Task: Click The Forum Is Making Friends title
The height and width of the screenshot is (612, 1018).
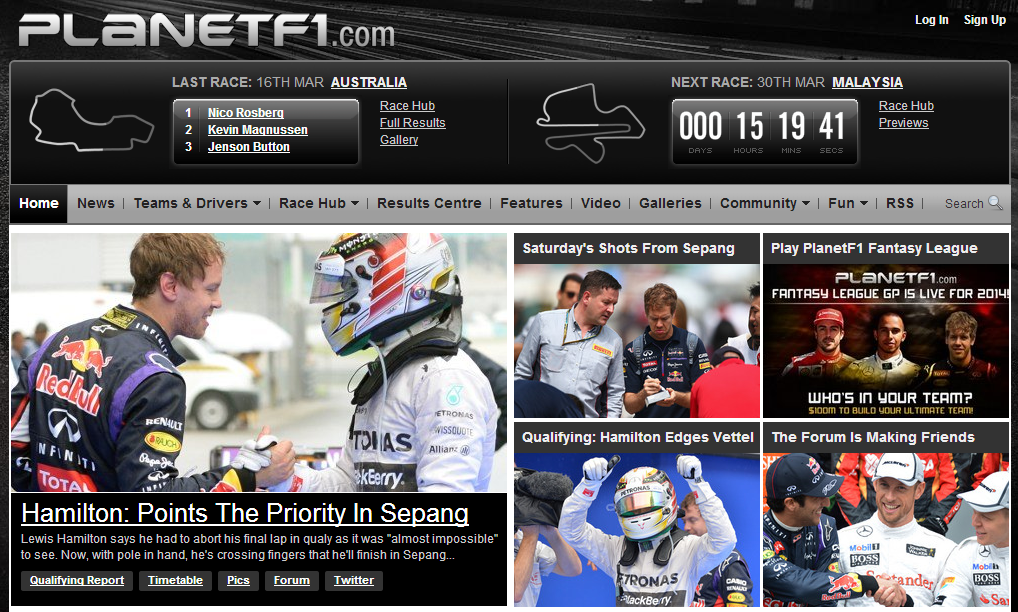Action: 873,437
